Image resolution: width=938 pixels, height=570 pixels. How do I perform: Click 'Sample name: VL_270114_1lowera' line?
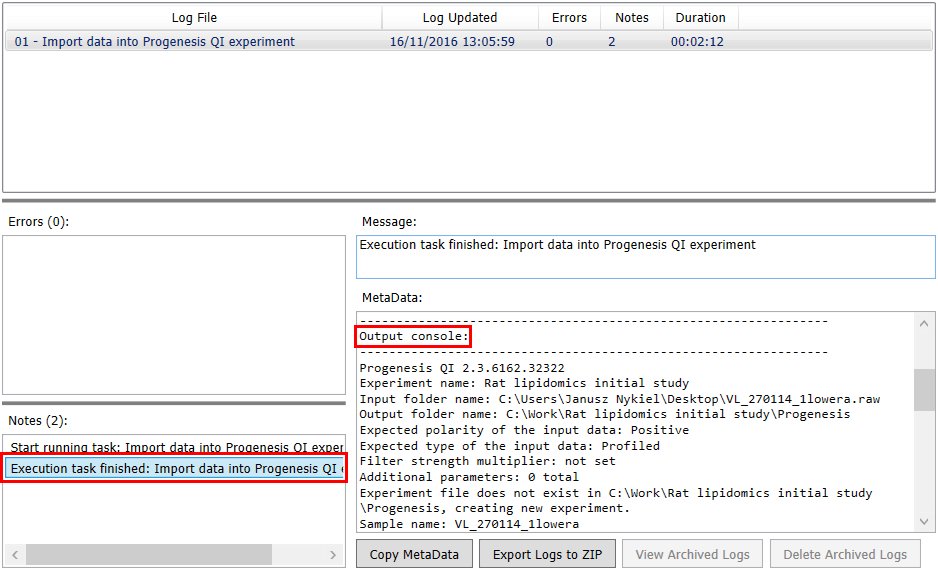[x=469, y=524]
